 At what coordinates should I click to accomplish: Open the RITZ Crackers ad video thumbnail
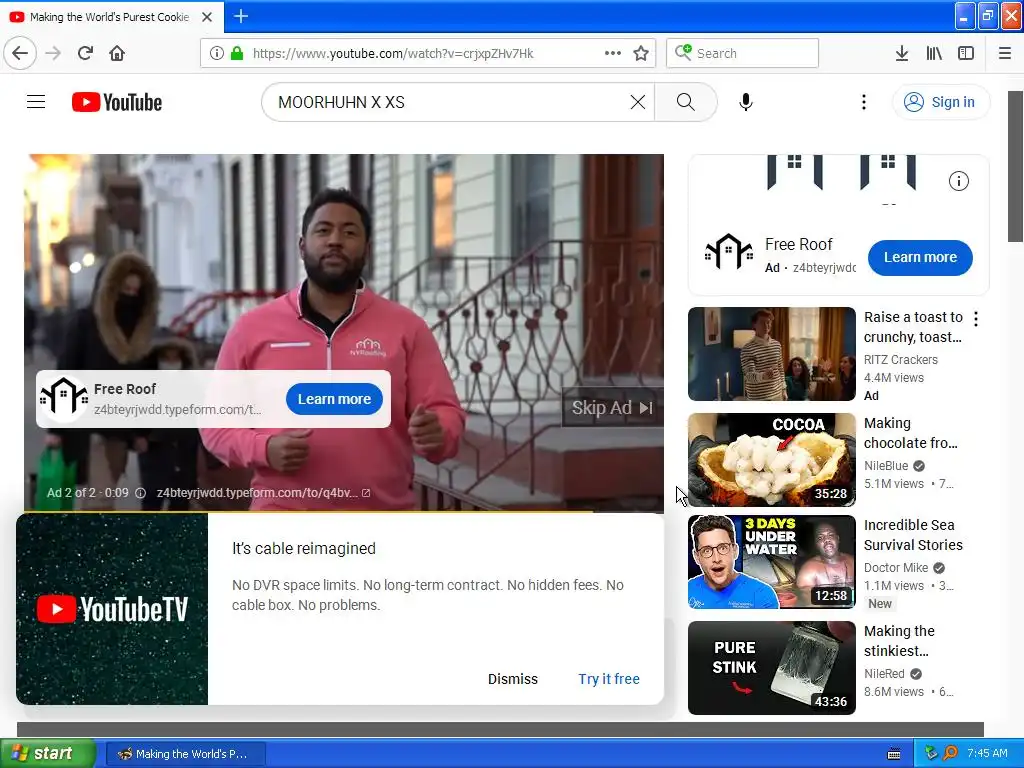(x=771, y=354)
